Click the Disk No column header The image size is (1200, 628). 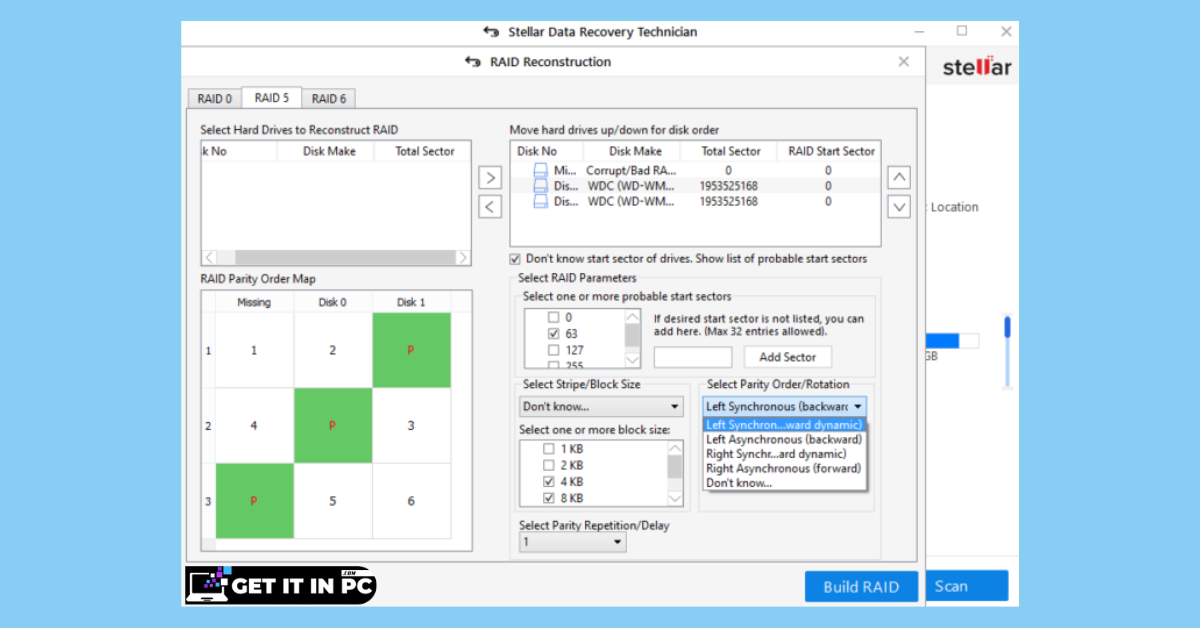(544, 151)
